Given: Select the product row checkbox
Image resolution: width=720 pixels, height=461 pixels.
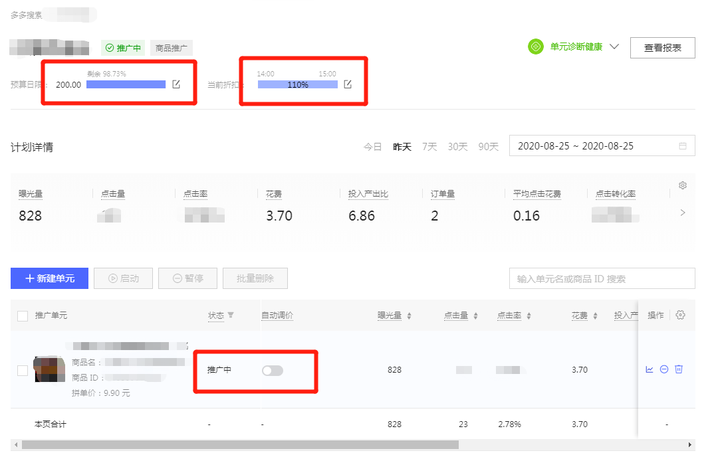Looking at the screenshot, I should 23,370.
